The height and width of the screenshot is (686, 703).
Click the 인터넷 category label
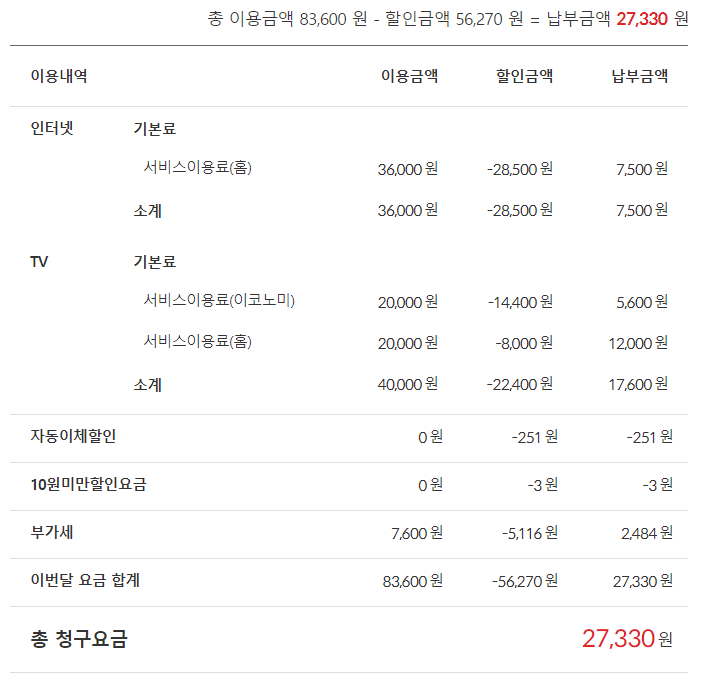point(52,129)
